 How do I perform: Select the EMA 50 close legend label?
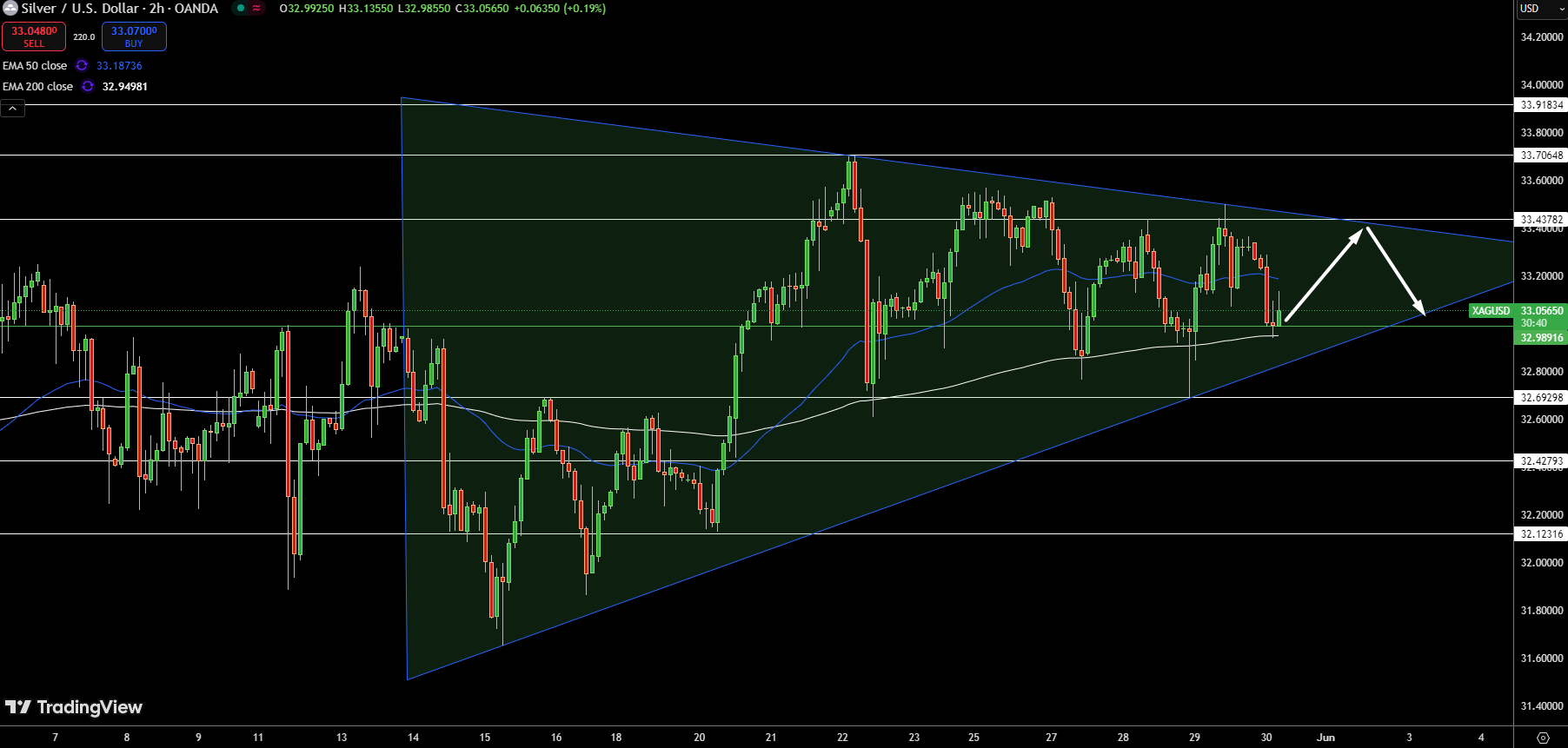pyautogui.click(x=35, y=66)
